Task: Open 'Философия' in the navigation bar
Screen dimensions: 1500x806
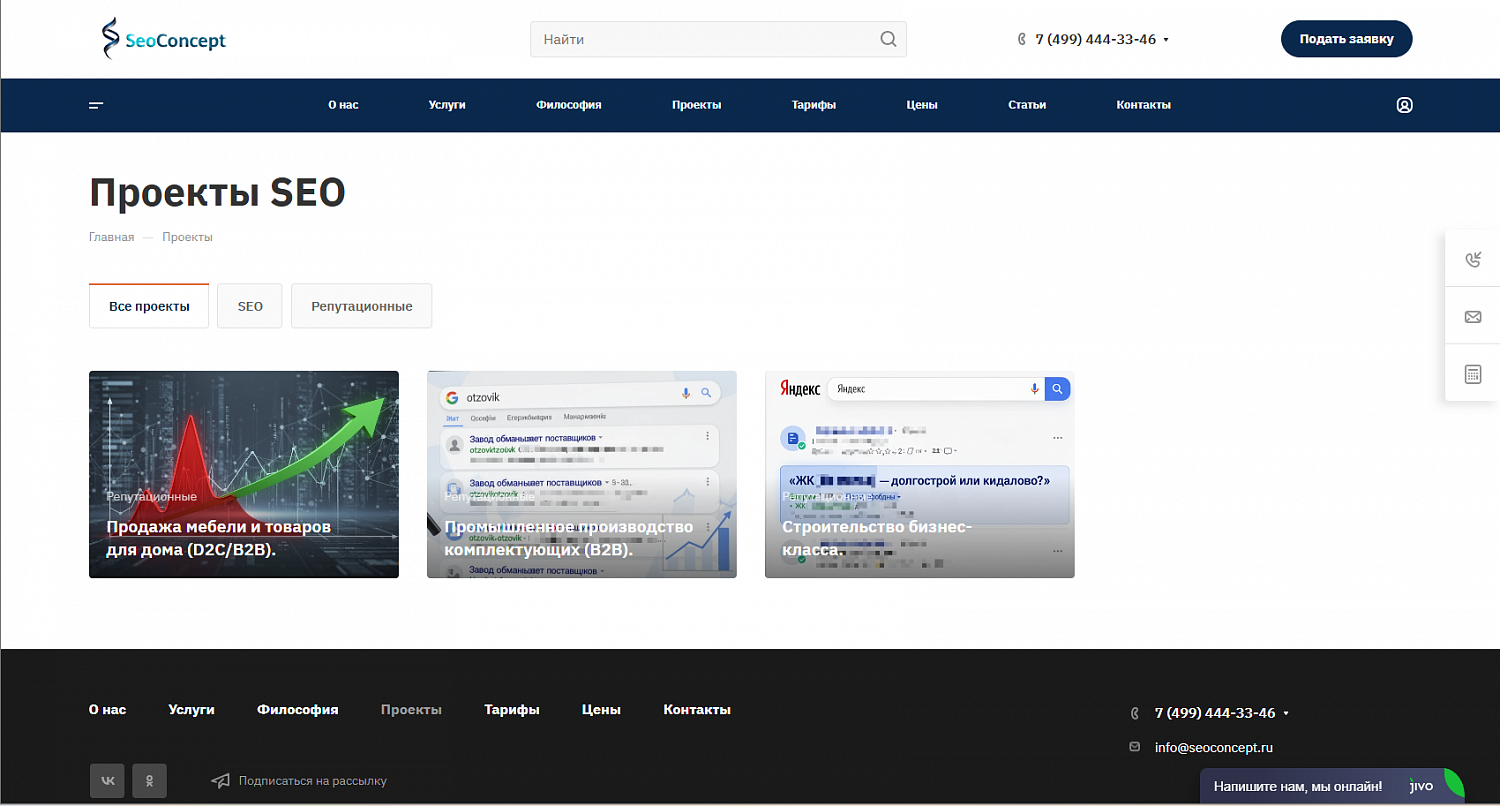Action: click(x=568, y=105)
